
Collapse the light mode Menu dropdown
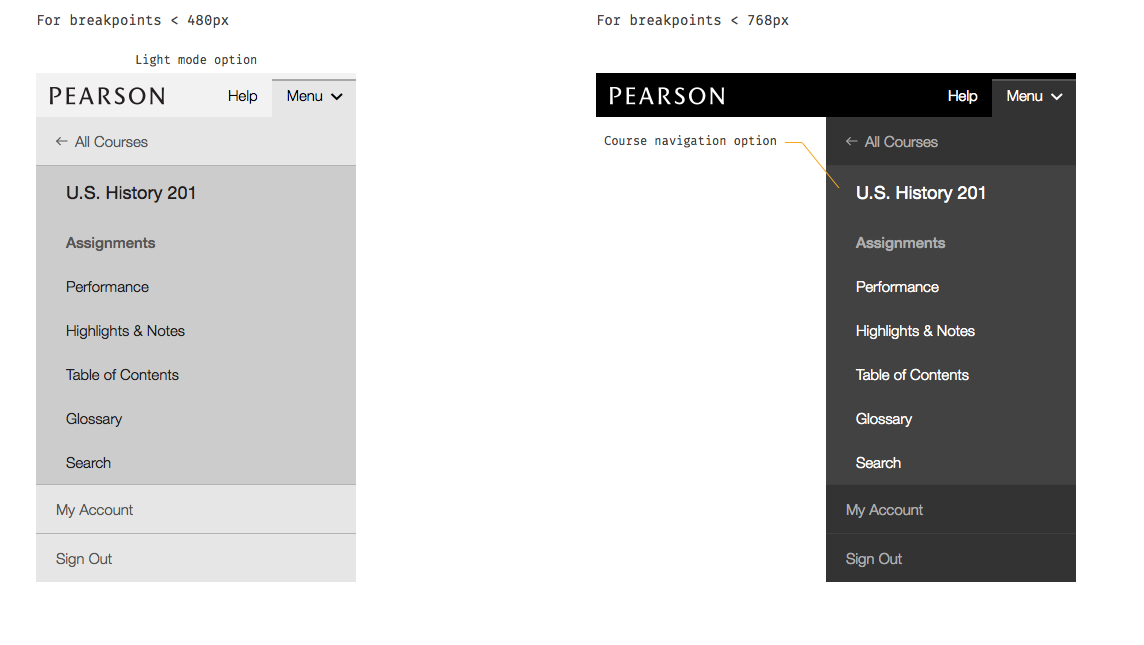(313, 97)
